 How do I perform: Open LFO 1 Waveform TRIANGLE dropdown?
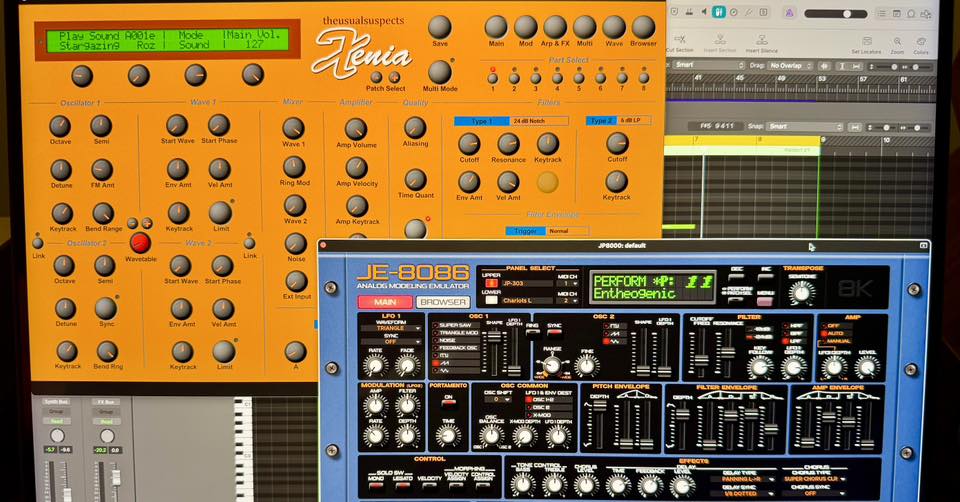391,328
